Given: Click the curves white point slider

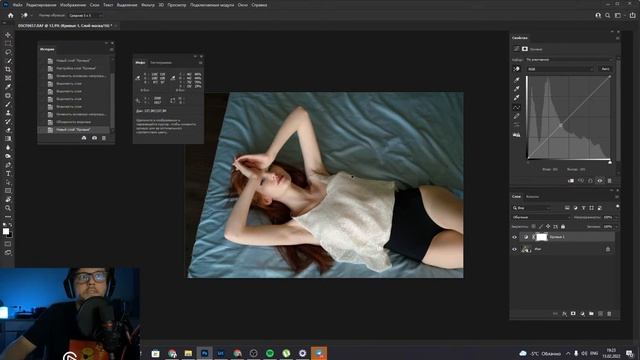Looking at the screenshot, I should tap(610, 162).
